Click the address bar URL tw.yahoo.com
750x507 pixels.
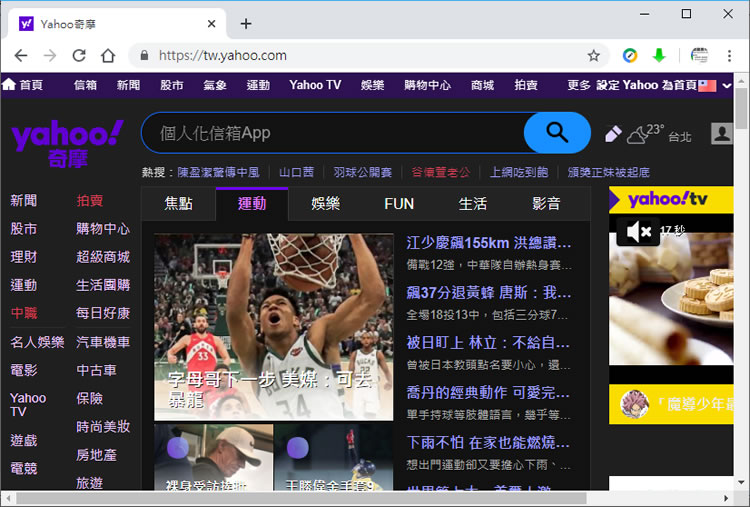tap(222, 55)
